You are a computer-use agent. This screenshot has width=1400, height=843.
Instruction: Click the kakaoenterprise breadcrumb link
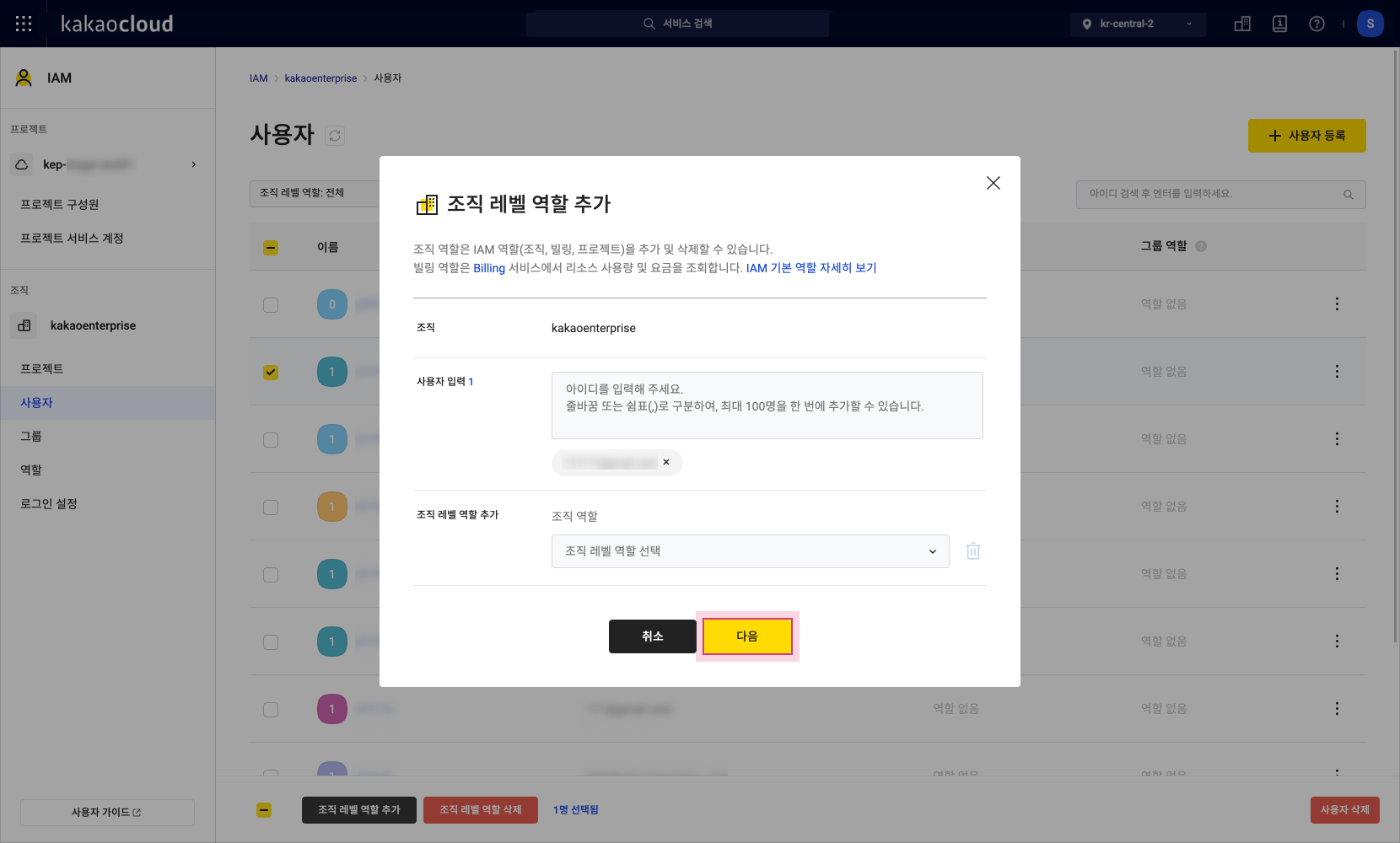(x=320, y=78)
